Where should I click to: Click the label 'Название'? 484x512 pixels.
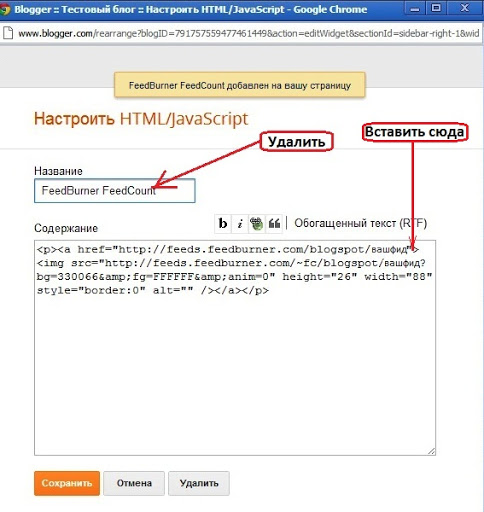tap(58, 171)
